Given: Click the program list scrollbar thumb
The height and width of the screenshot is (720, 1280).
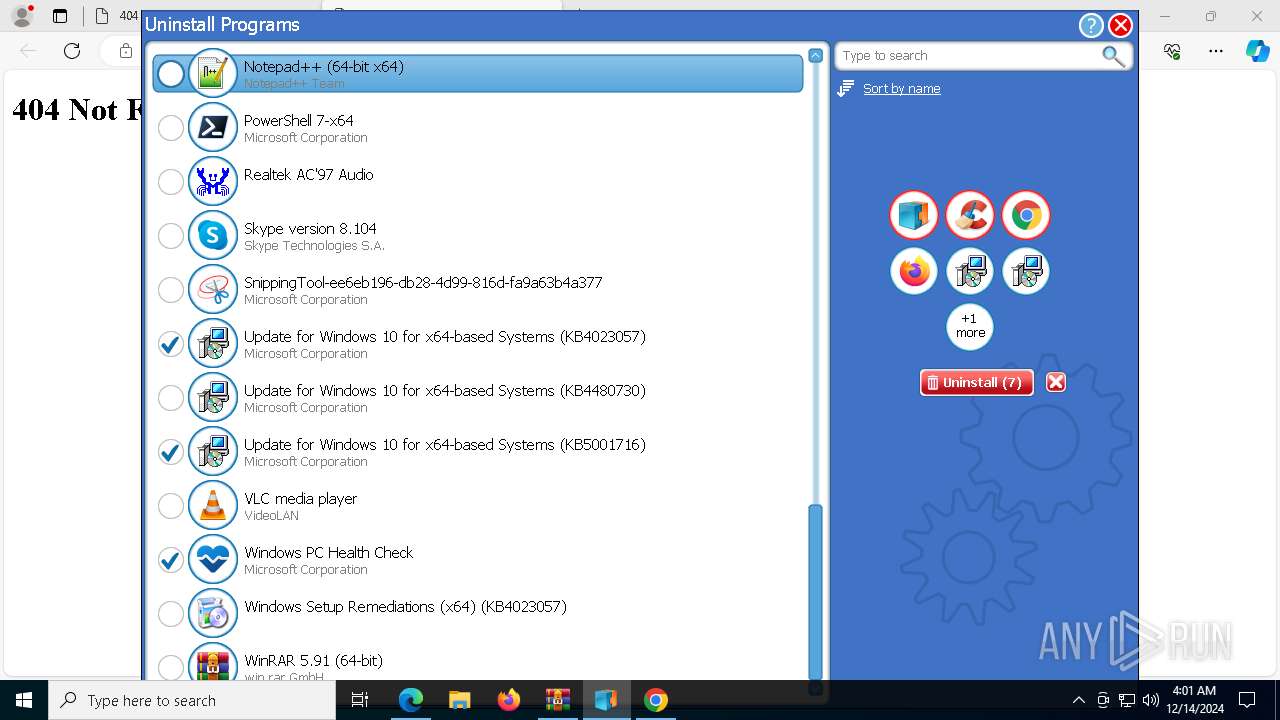Looking at the screenshot, I should coord(815,592).
